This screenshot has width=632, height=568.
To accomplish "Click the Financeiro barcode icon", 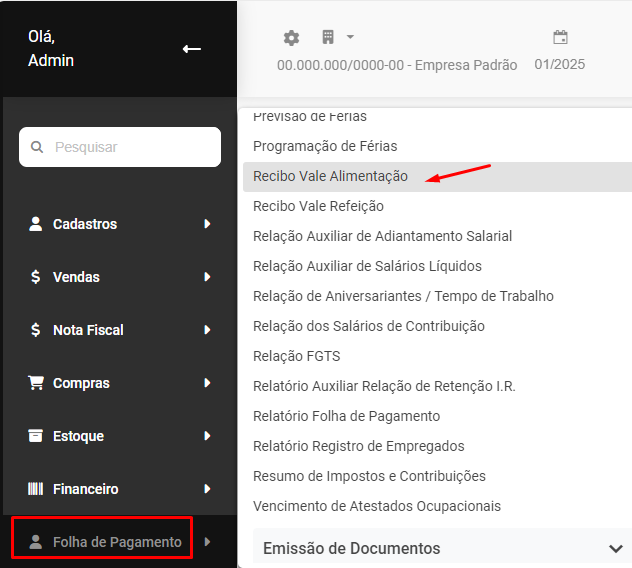I will pos(35,489).
